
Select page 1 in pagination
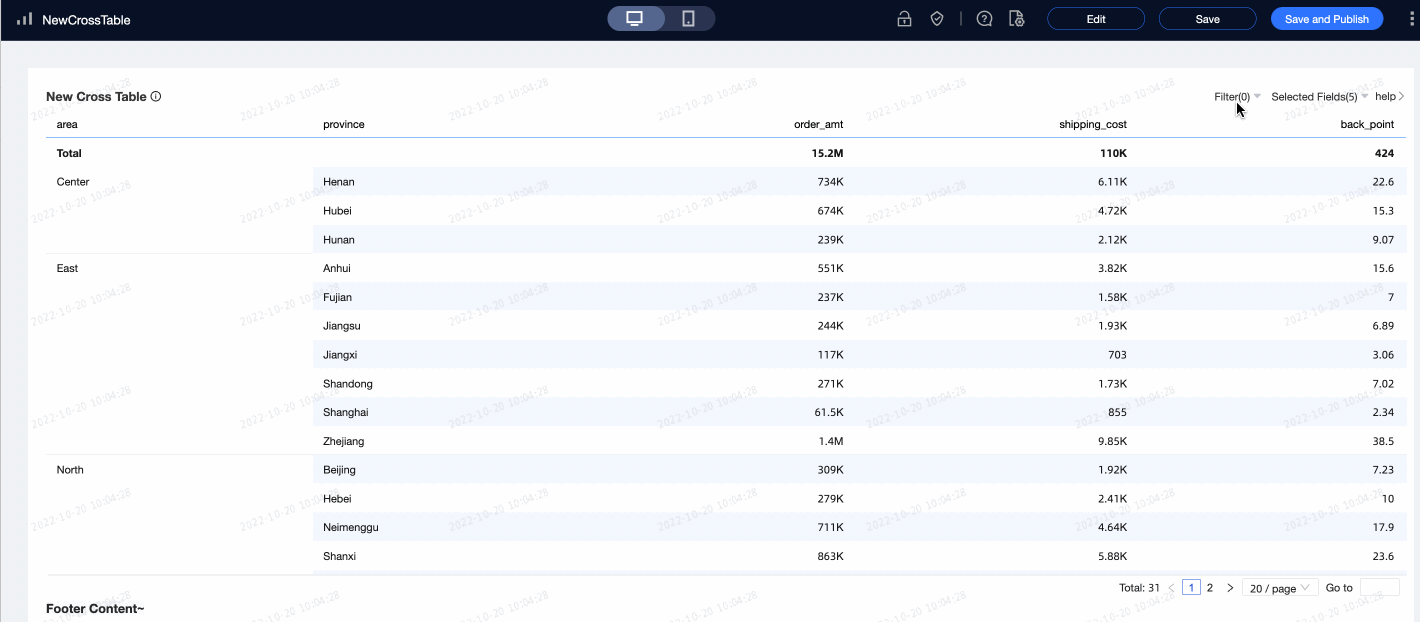[1191, 588]
